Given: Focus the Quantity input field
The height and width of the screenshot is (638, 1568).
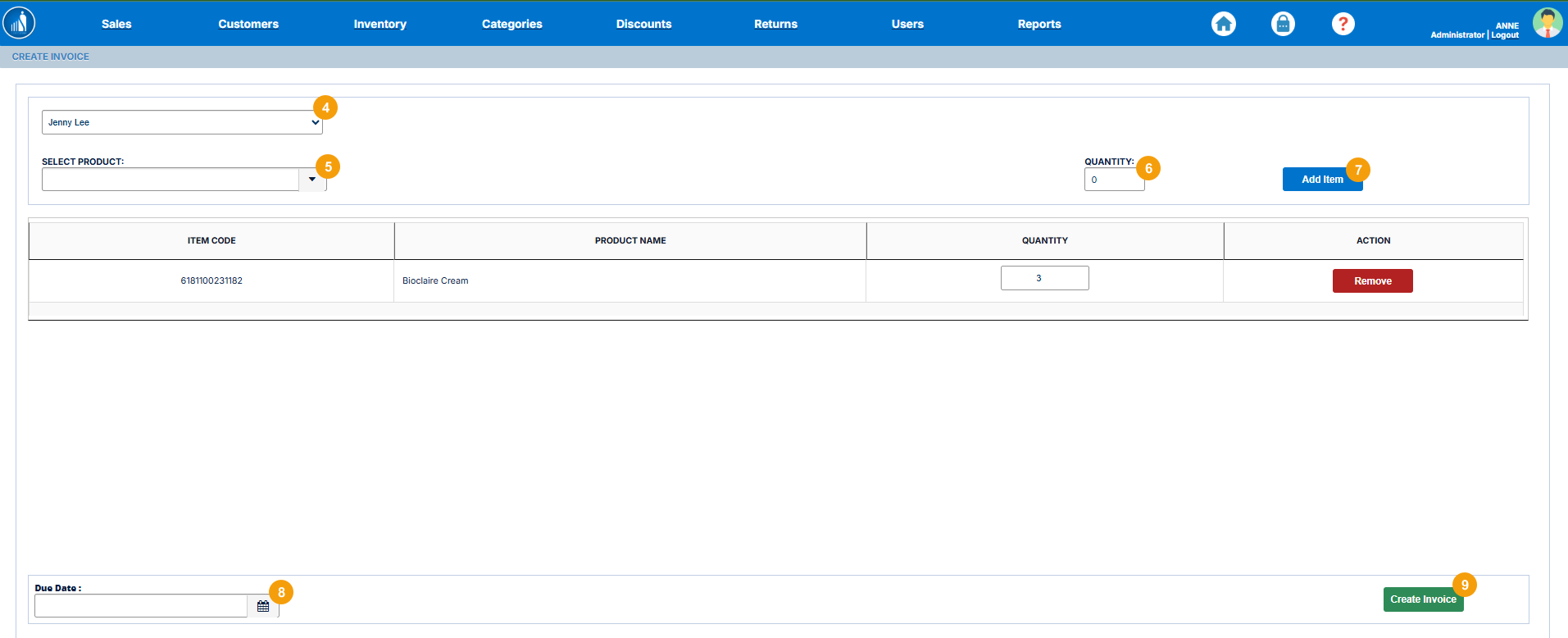Looking at the screenshot, I should [x=1114, y=180].
